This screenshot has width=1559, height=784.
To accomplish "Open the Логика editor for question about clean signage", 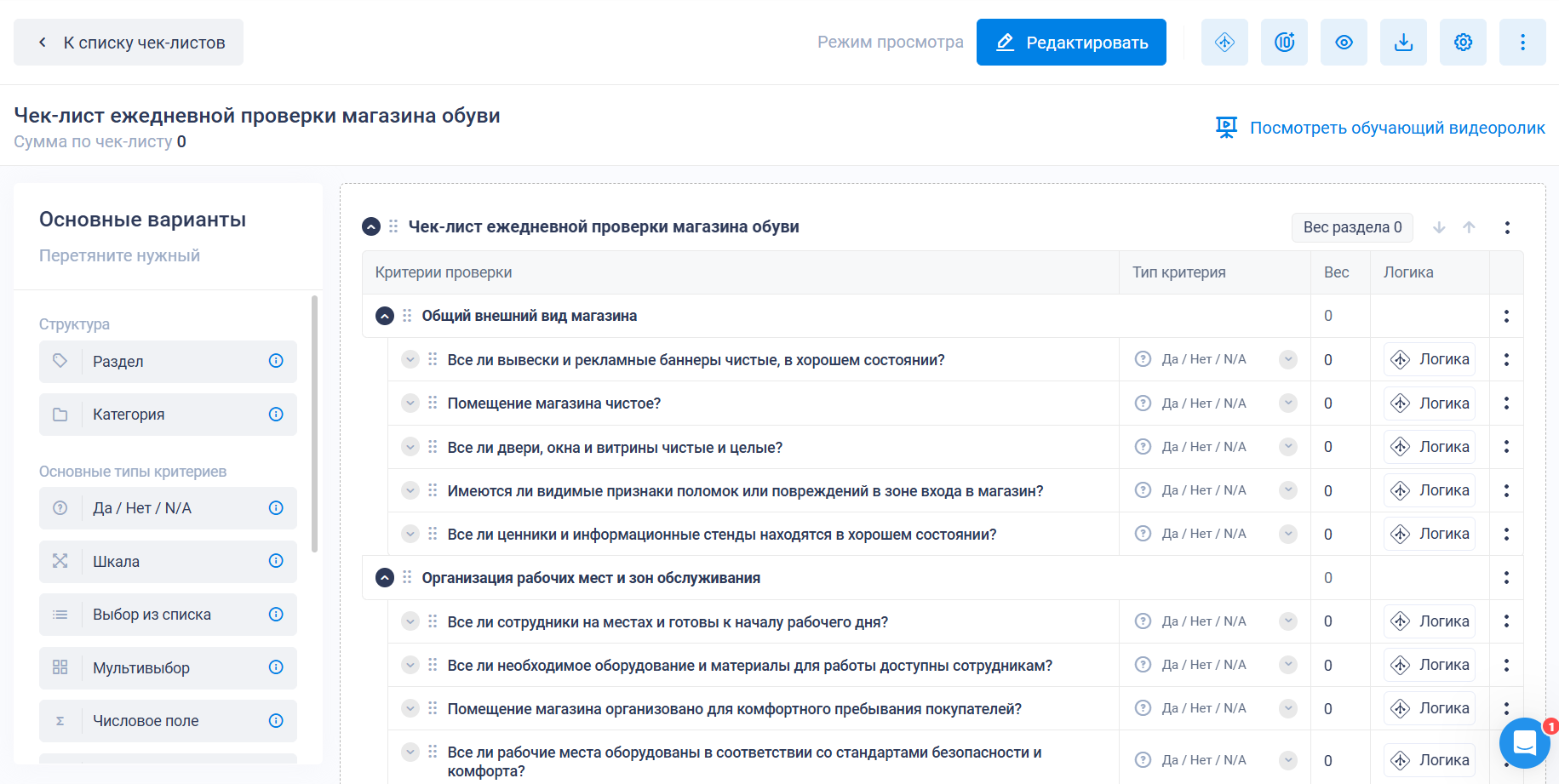I will coord(1429,358).
